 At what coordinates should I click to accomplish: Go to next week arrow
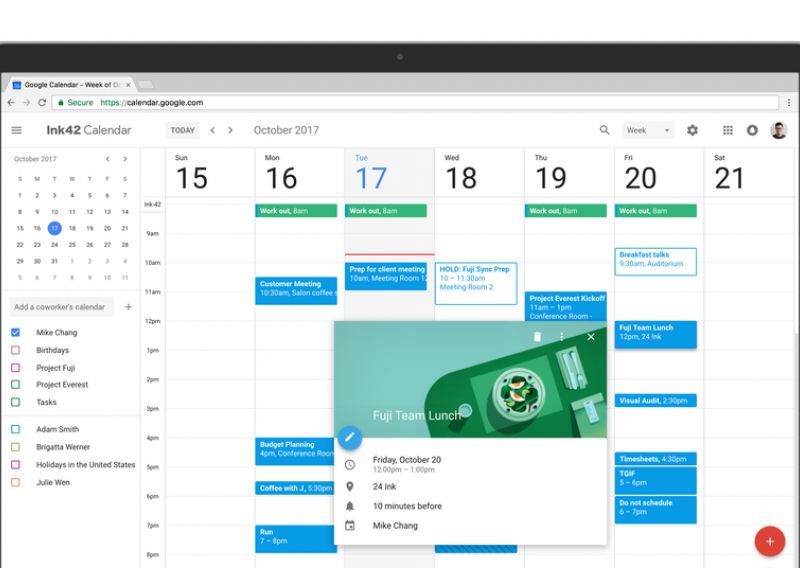[230, 130]
